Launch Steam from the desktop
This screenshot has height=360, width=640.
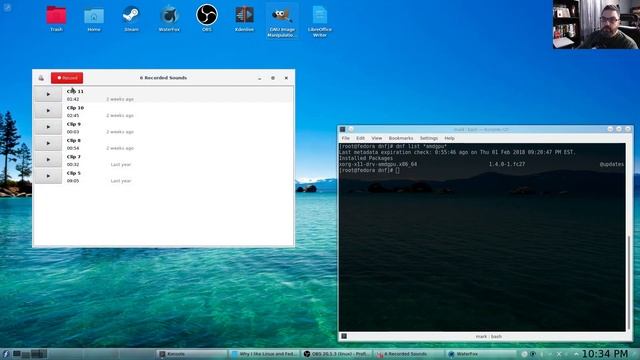[131, 19]
